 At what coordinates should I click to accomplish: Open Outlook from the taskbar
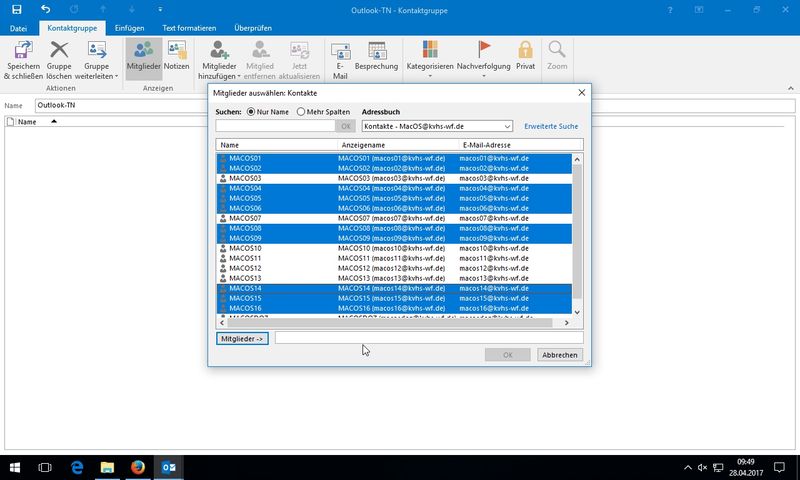coord(170,467)
